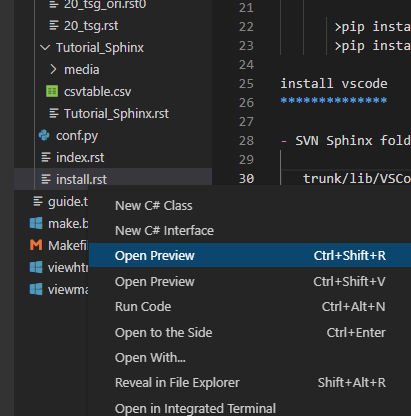Select 'Open to the Side' option

point(250,332)
